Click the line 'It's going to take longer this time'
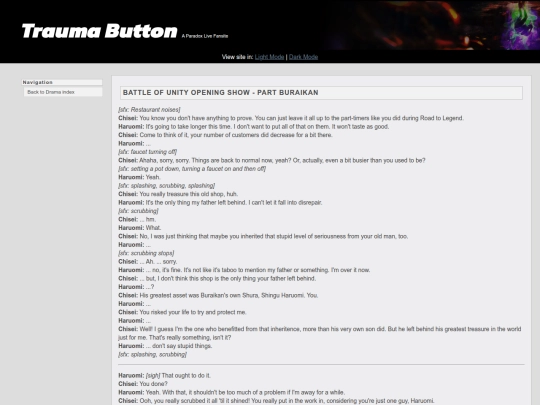Viewport: 540px width, 405px height. 253,126
